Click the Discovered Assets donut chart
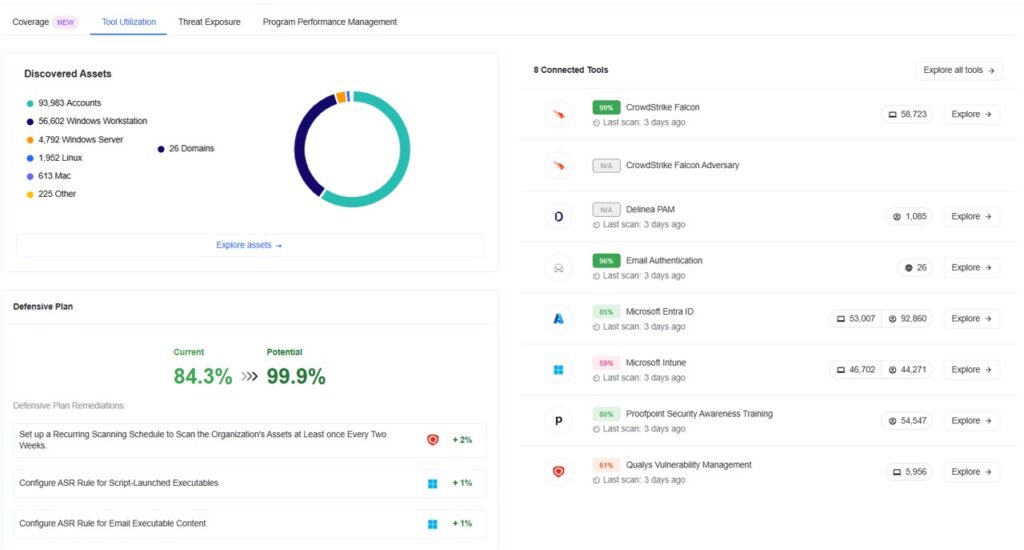1024x550 pixels. click(x=351, y=149)
